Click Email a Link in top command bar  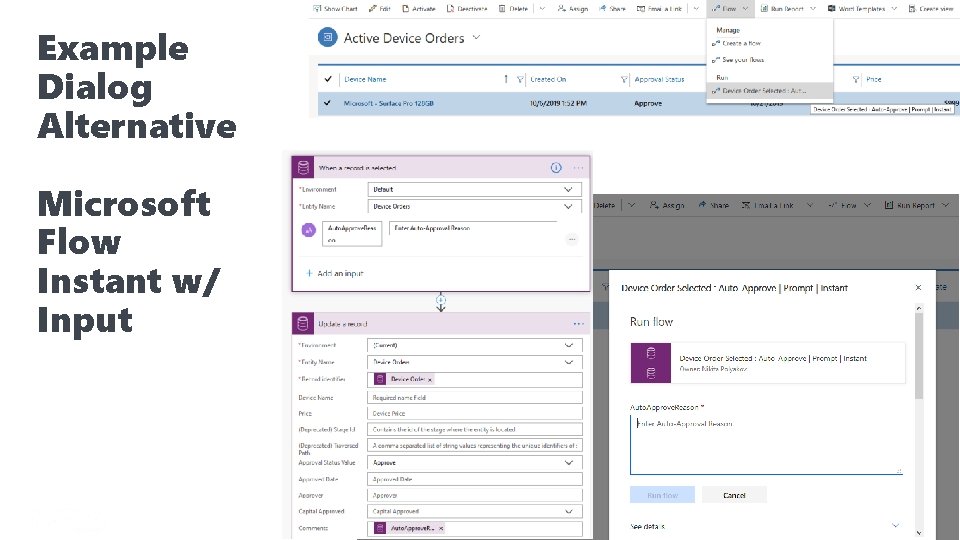tap(659, 9)
